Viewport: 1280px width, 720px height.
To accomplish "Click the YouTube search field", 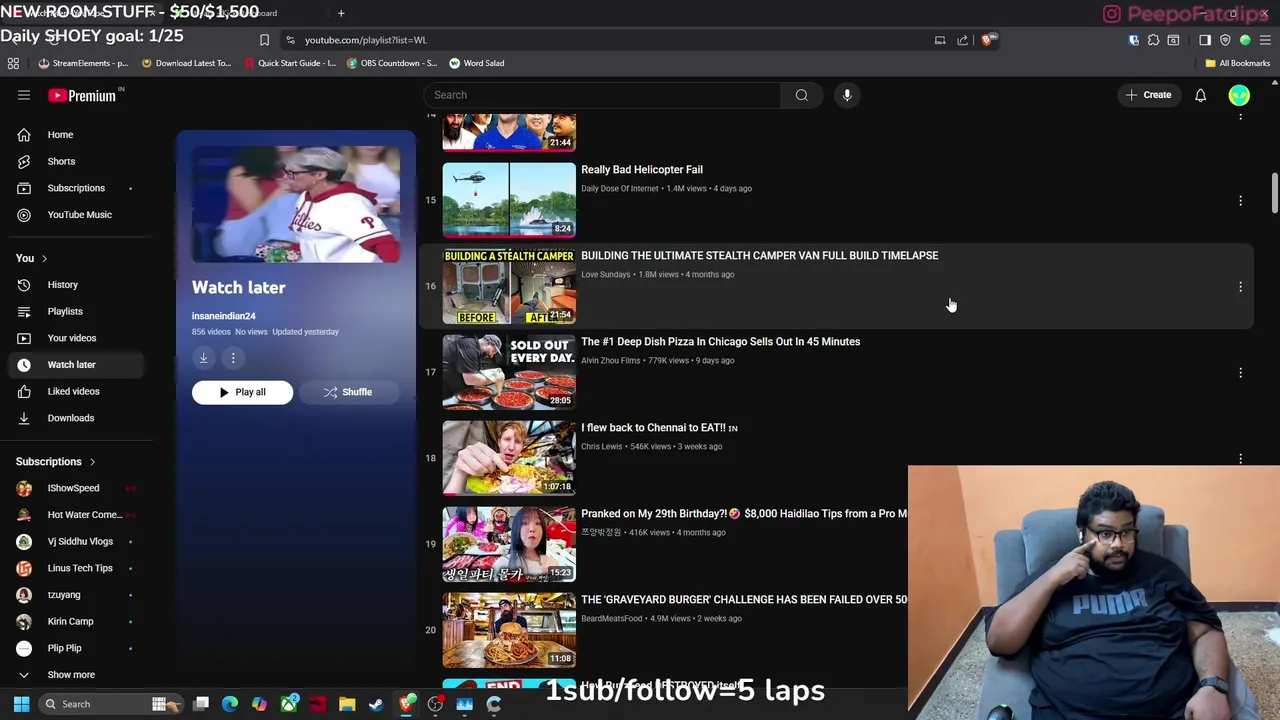I will click(x=602, y=95).
